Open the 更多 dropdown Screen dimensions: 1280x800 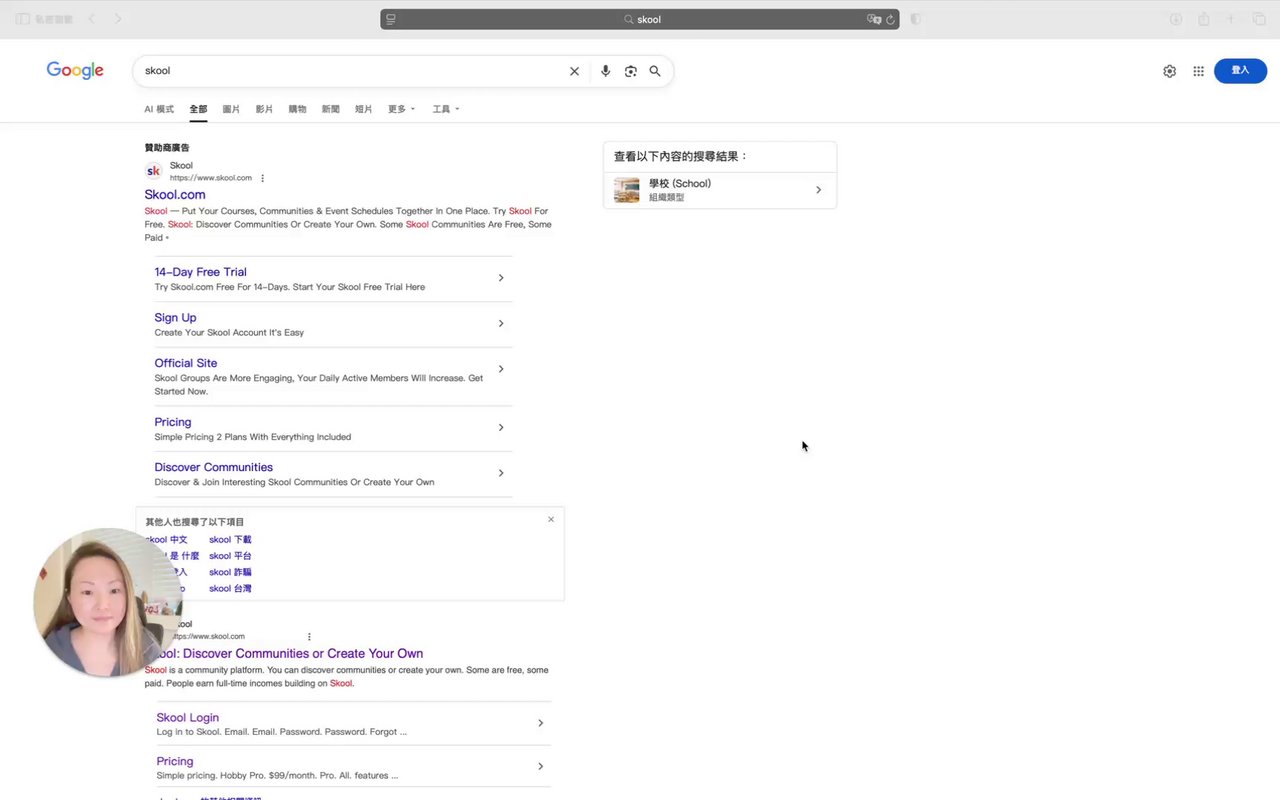click(401, 109)
